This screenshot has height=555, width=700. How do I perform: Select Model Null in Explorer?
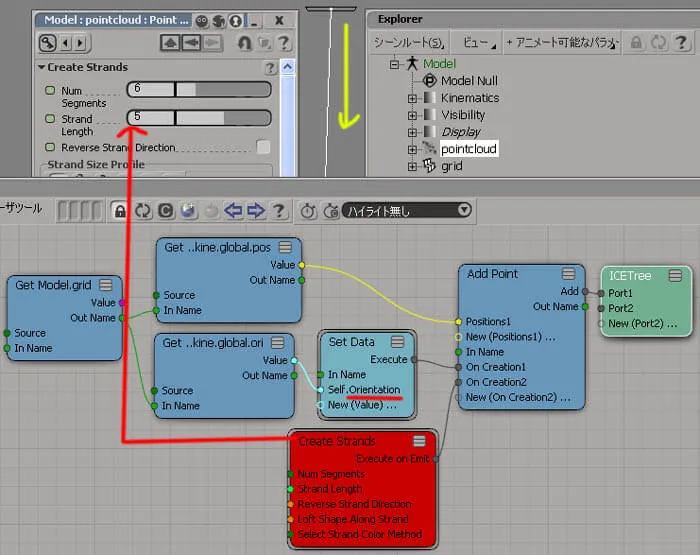[469, 81]
